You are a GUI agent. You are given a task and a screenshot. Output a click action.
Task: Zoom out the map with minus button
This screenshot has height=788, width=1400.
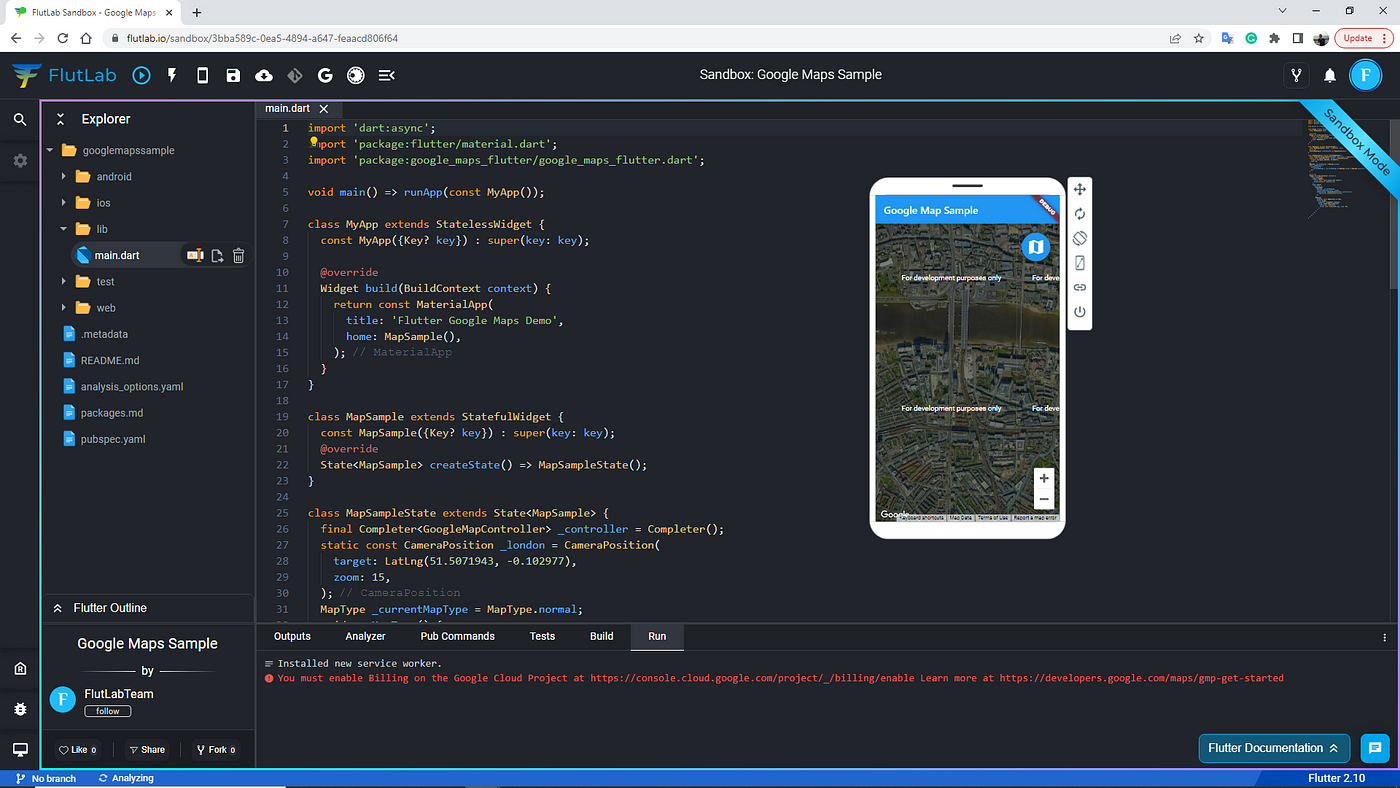click(x=1044, y=500)
